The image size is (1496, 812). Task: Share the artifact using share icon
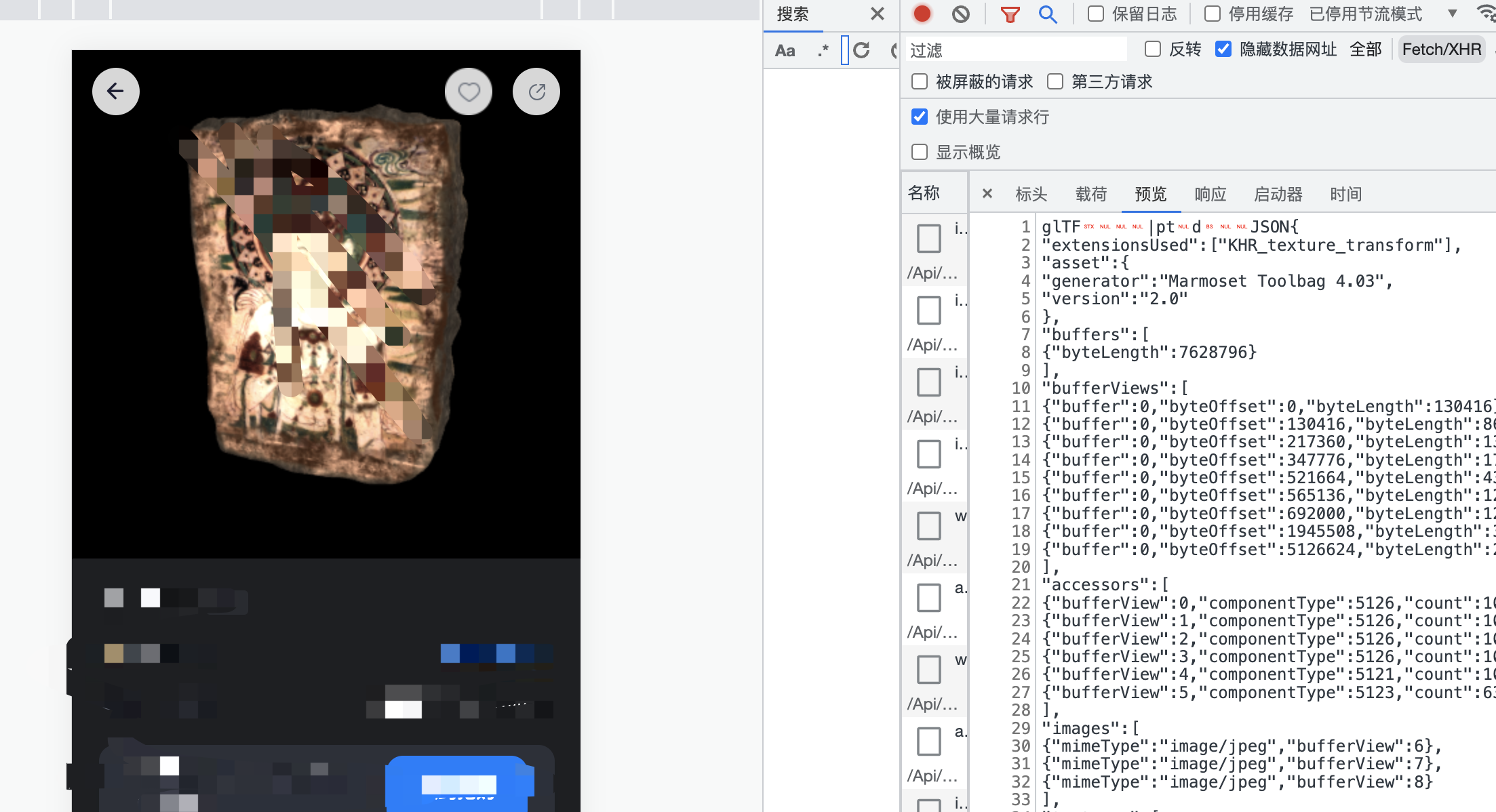(x=536, y=92)
